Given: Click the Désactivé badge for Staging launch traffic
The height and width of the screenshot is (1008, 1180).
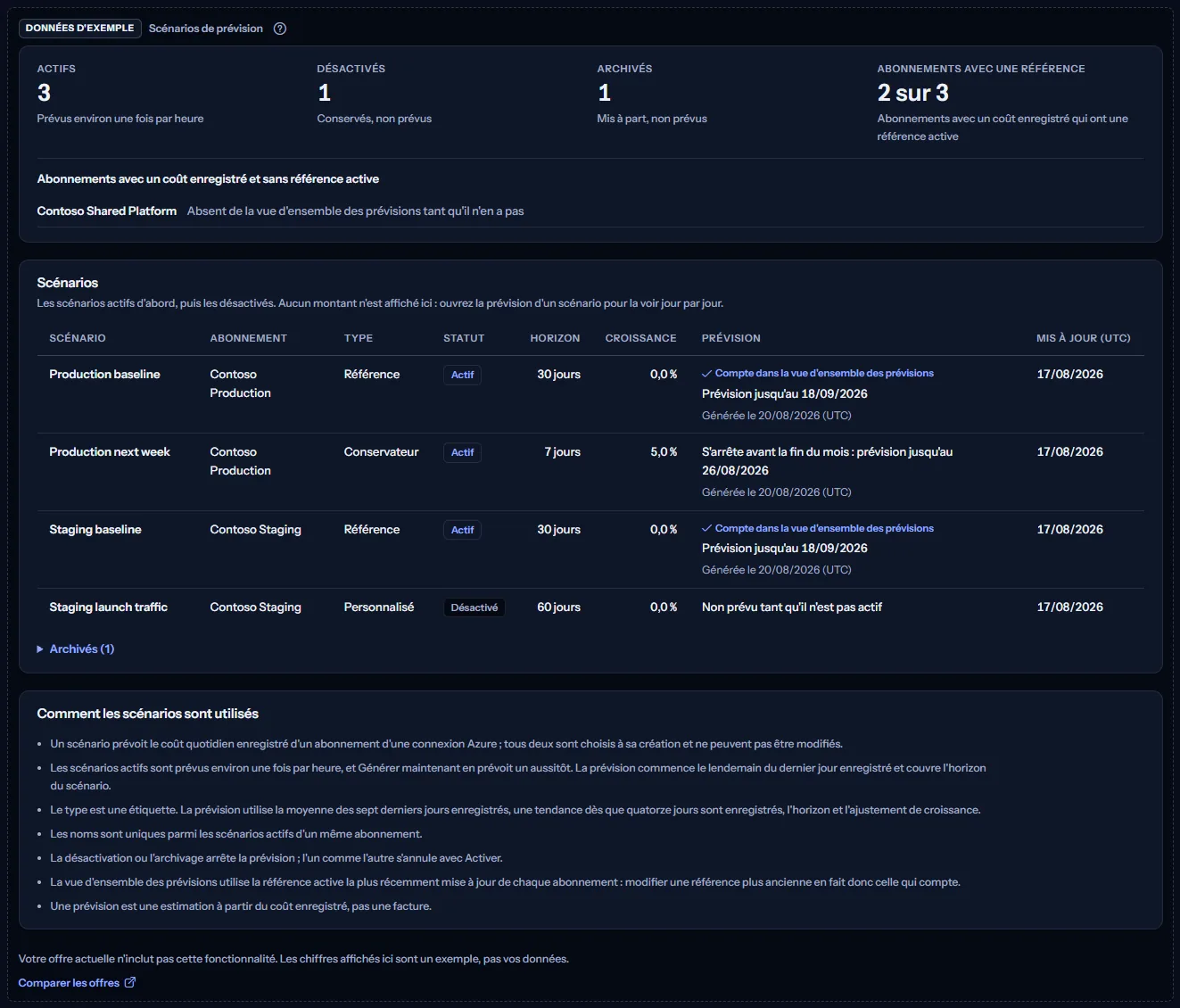Looking at the screenshot, I should click(474, 607).
